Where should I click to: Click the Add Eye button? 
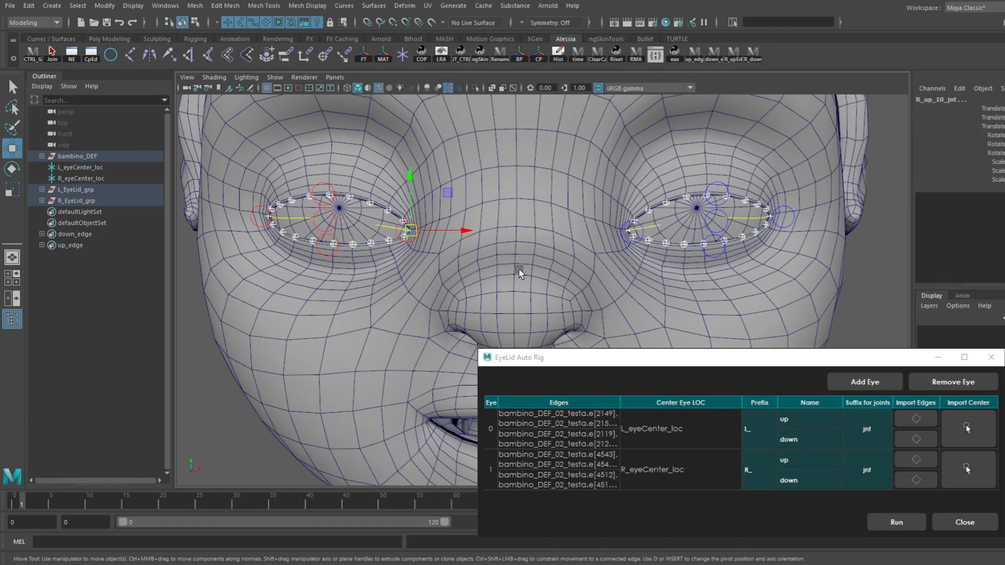tap(865, 382)
